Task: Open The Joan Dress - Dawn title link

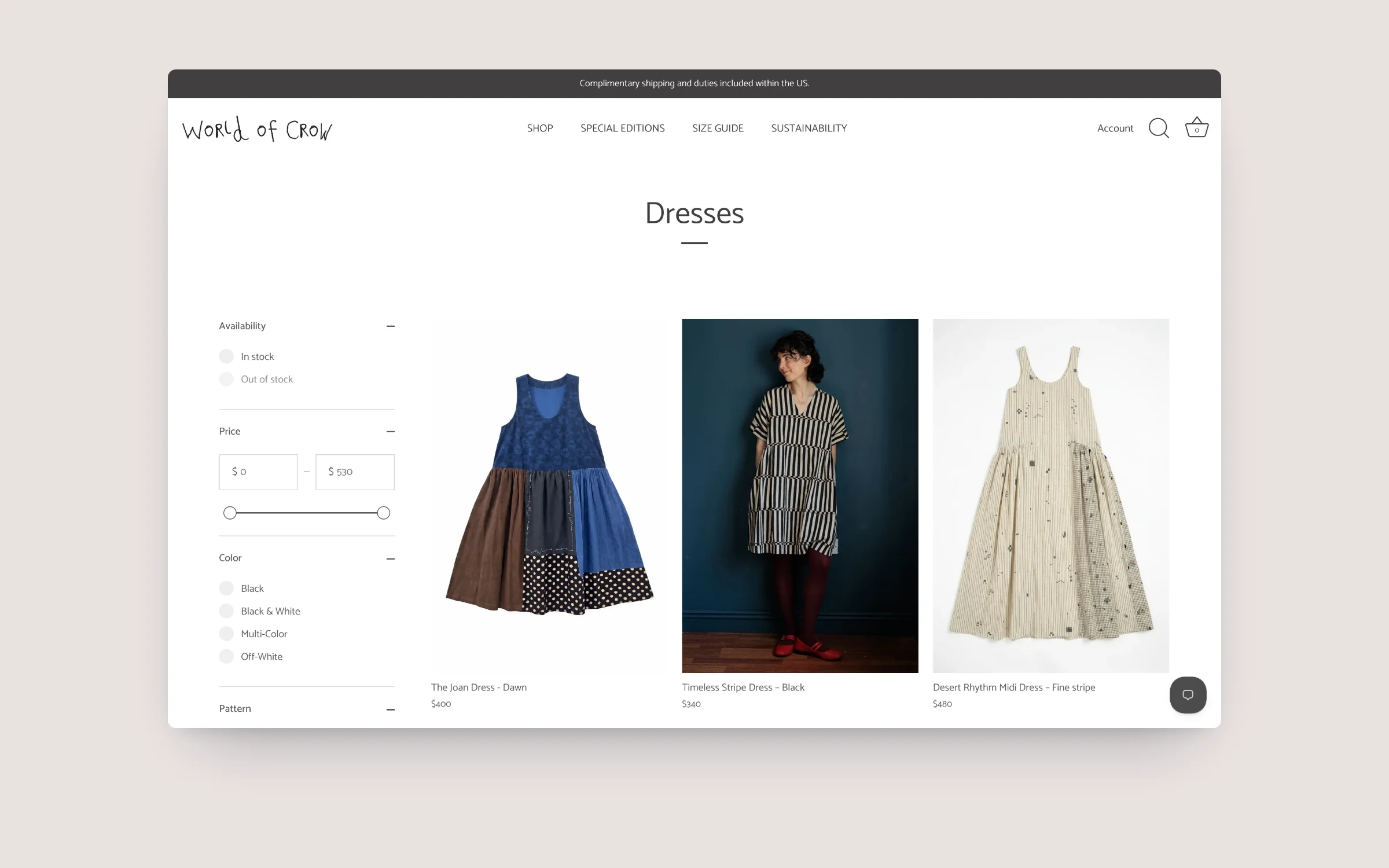Action: [479, 687]
